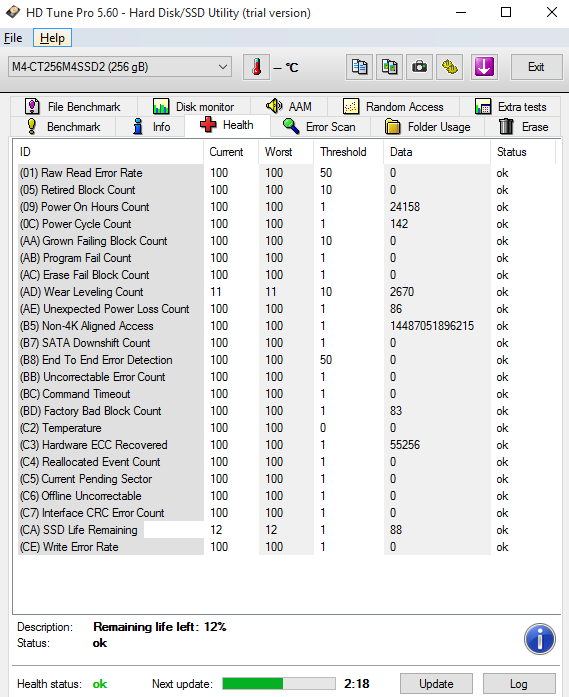Image resolution: width=569 pixels, height=697 pixels.
Task: Switch to Random Access tab
Action: coord(393,107)
